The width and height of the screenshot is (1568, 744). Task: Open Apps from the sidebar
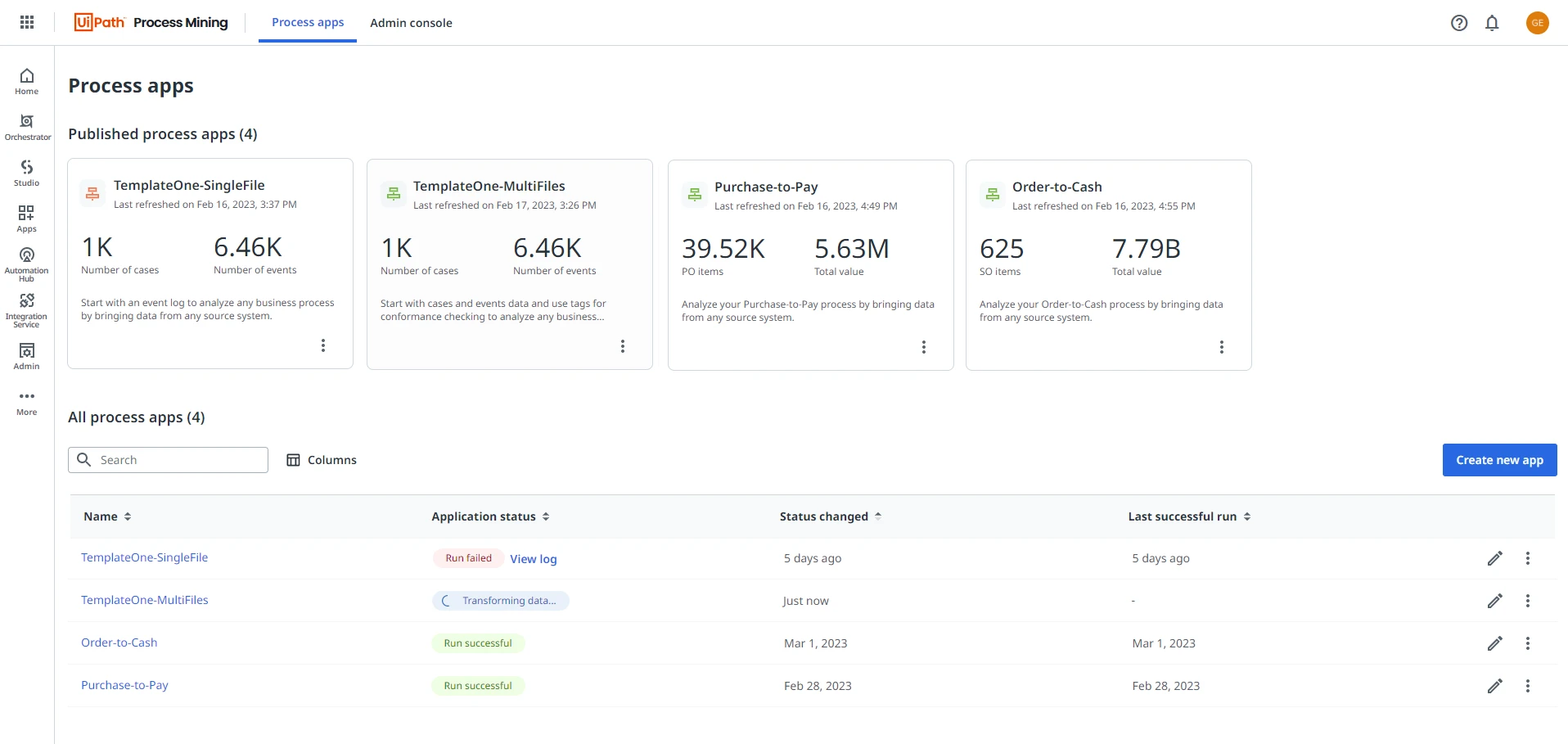point(27,219)
